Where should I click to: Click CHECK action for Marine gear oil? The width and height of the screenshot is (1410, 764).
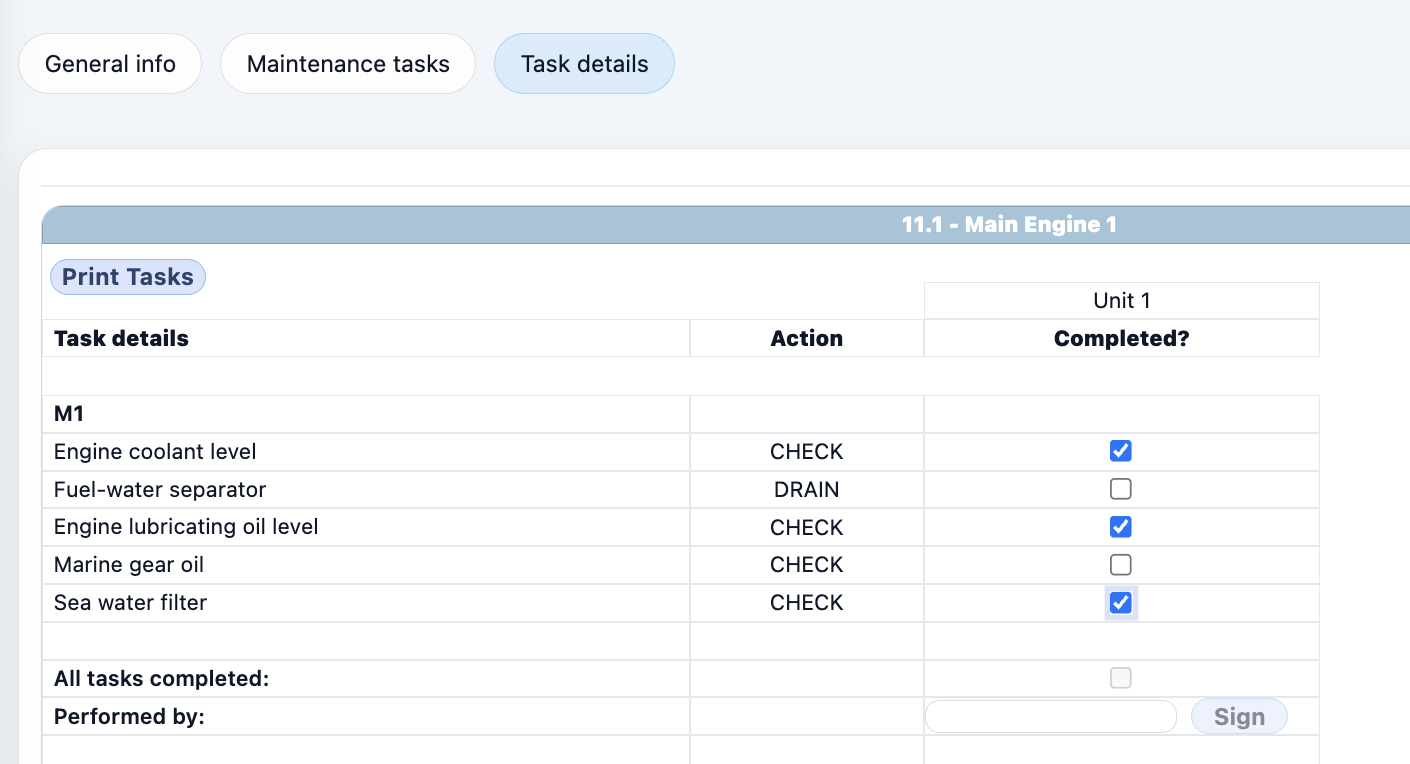(x=807, y=565)
